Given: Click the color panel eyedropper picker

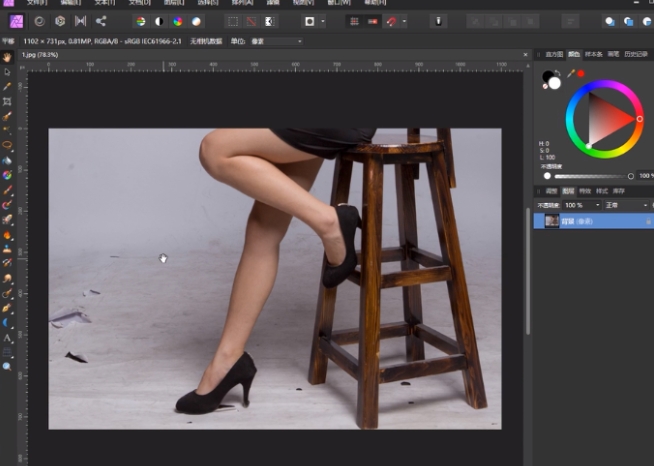Looking at the screenshot, I should (x=571, y=73).
